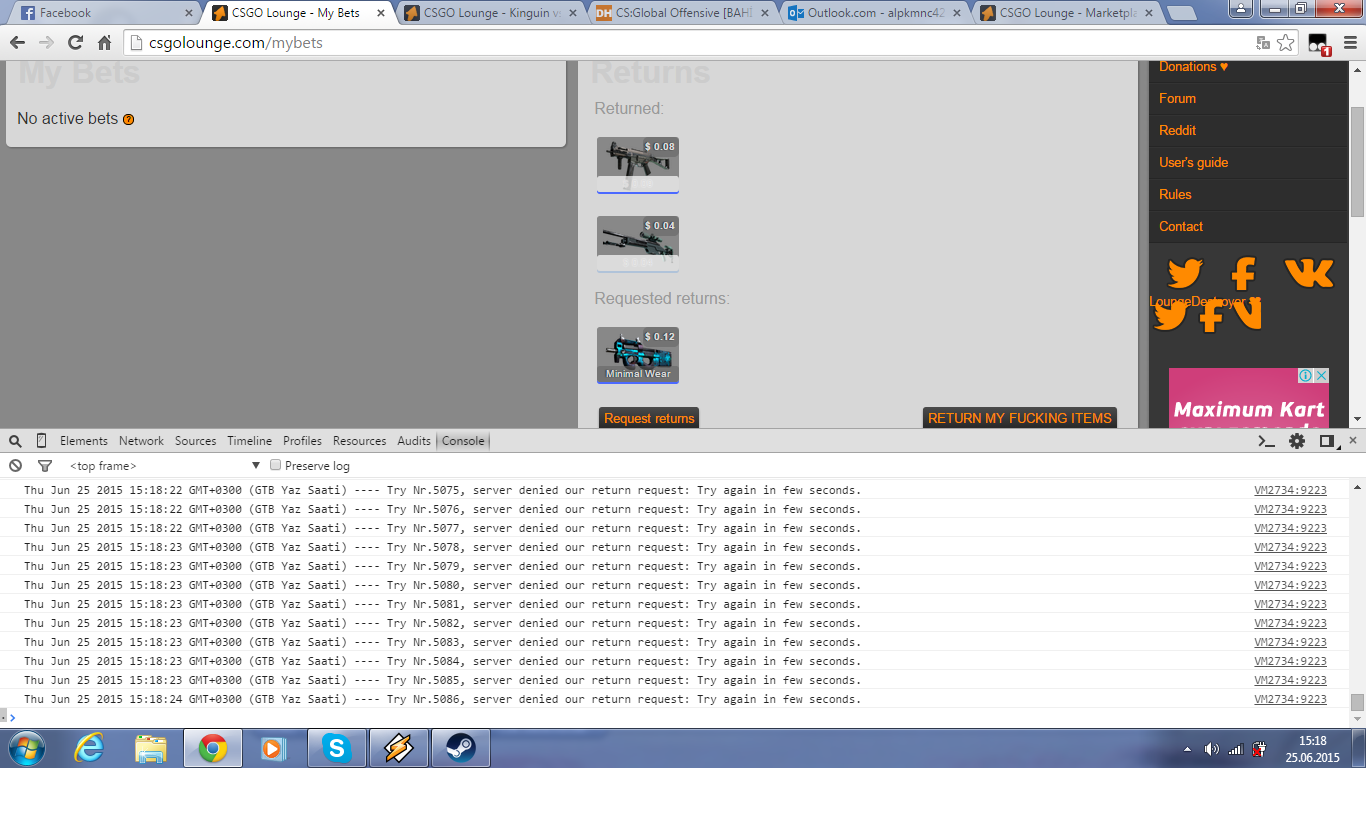Open Windows Explorer from the taskbar

(x=151, y=748)
